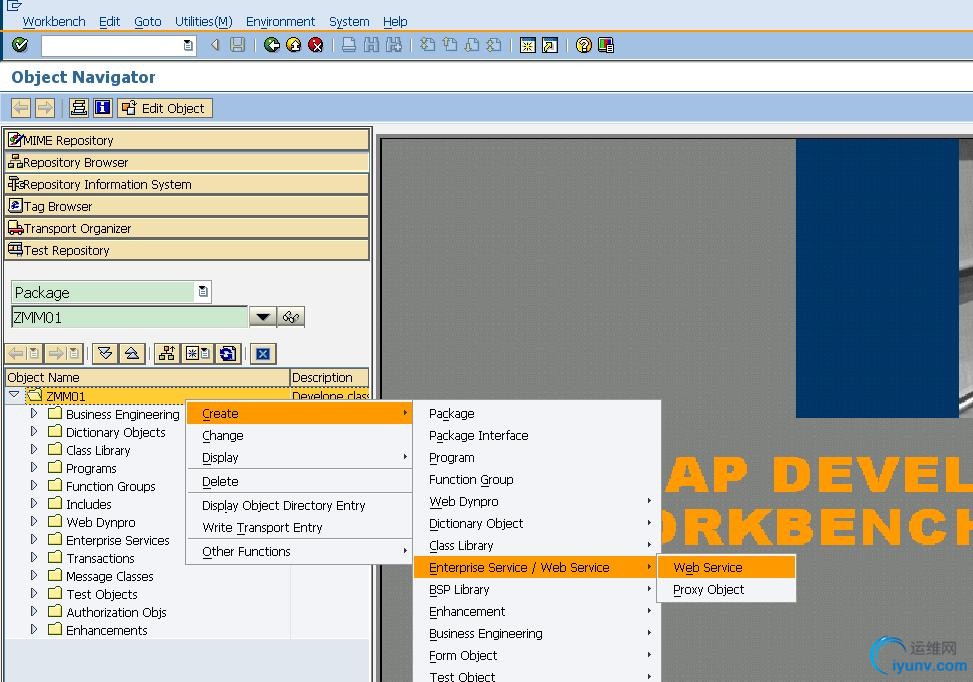
Task: Click the hierarchy tree icon in object toolbar
Action: pyautogui.click(x=166, y=354)
